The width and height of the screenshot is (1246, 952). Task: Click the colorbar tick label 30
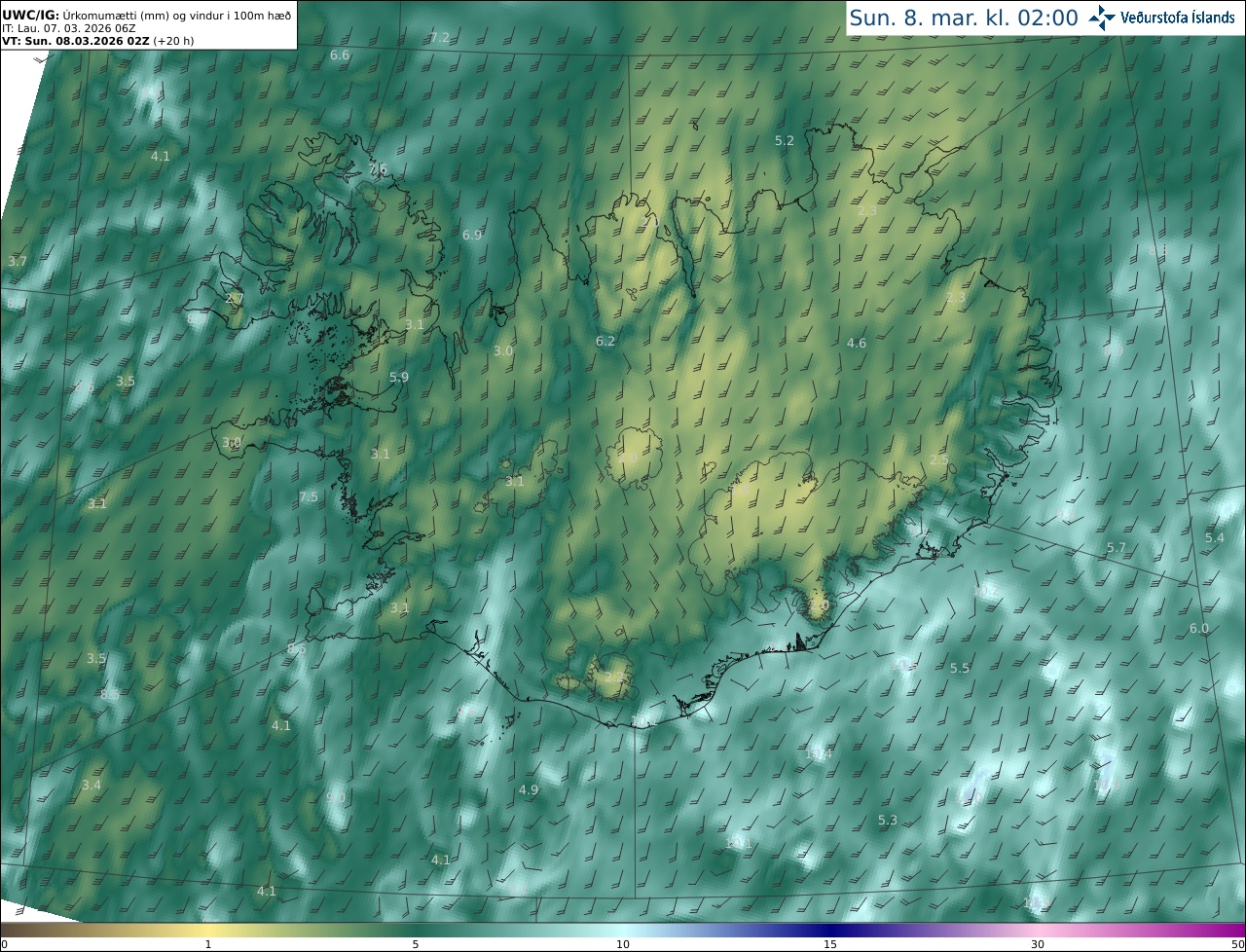[x=1038, y=944]
